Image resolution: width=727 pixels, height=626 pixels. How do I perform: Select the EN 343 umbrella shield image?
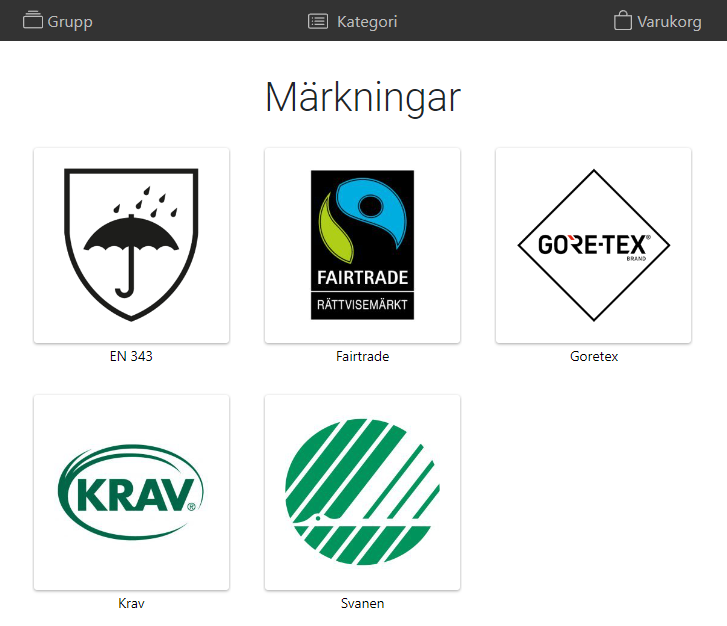click(131, 245)
